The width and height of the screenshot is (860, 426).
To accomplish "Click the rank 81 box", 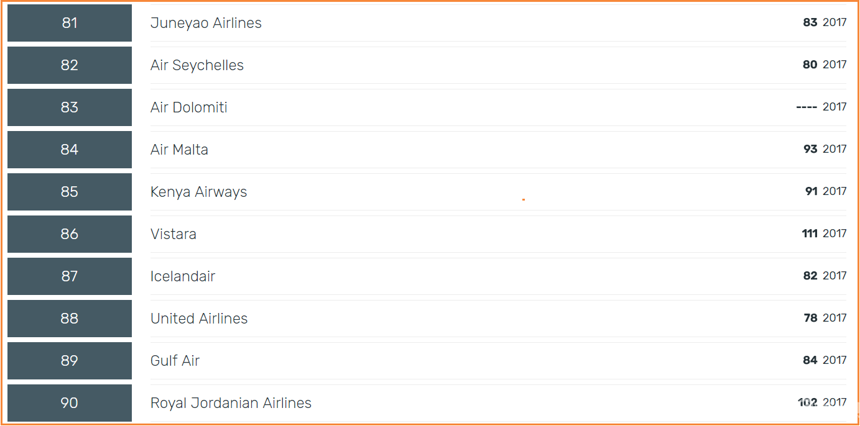I will tap(70, 23).
